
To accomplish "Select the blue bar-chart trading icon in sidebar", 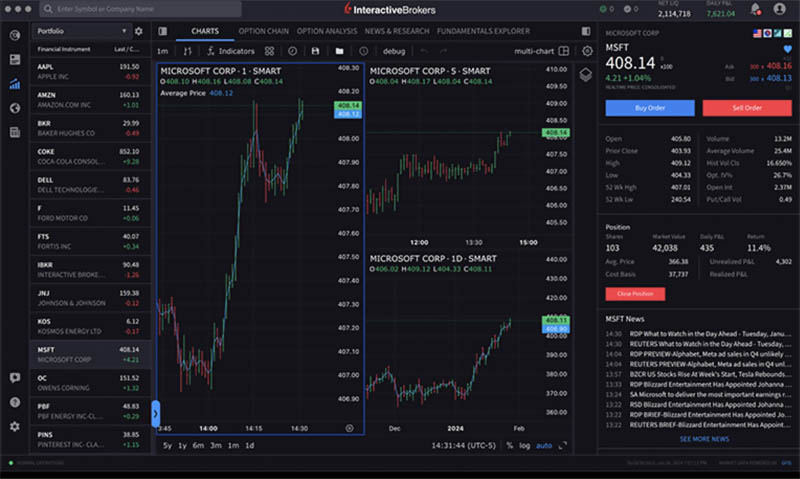I will pyautogui.click(x=15, y=84).
